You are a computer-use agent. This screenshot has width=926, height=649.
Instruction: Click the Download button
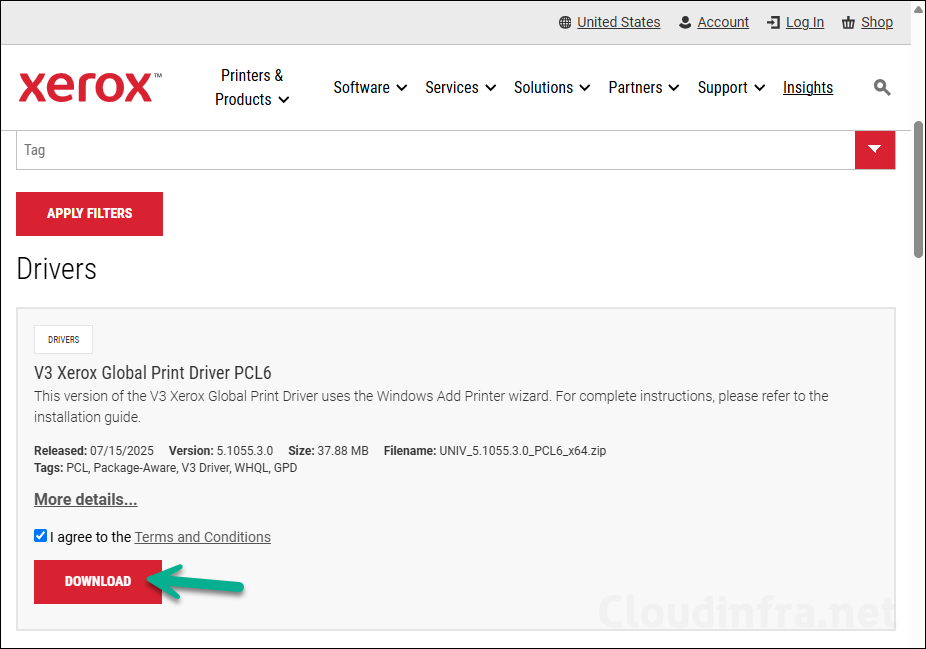[x=97, y=581]
